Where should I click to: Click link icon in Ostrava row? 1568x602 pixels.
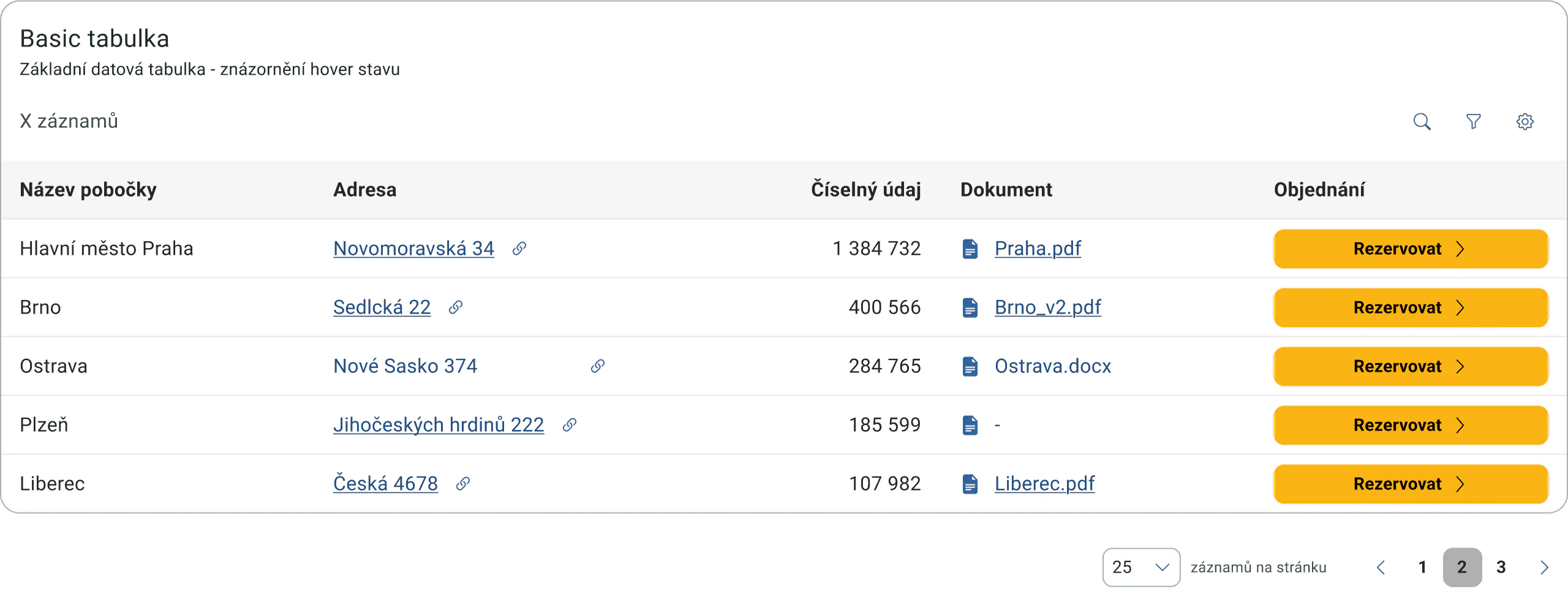[x=597, y=366]
